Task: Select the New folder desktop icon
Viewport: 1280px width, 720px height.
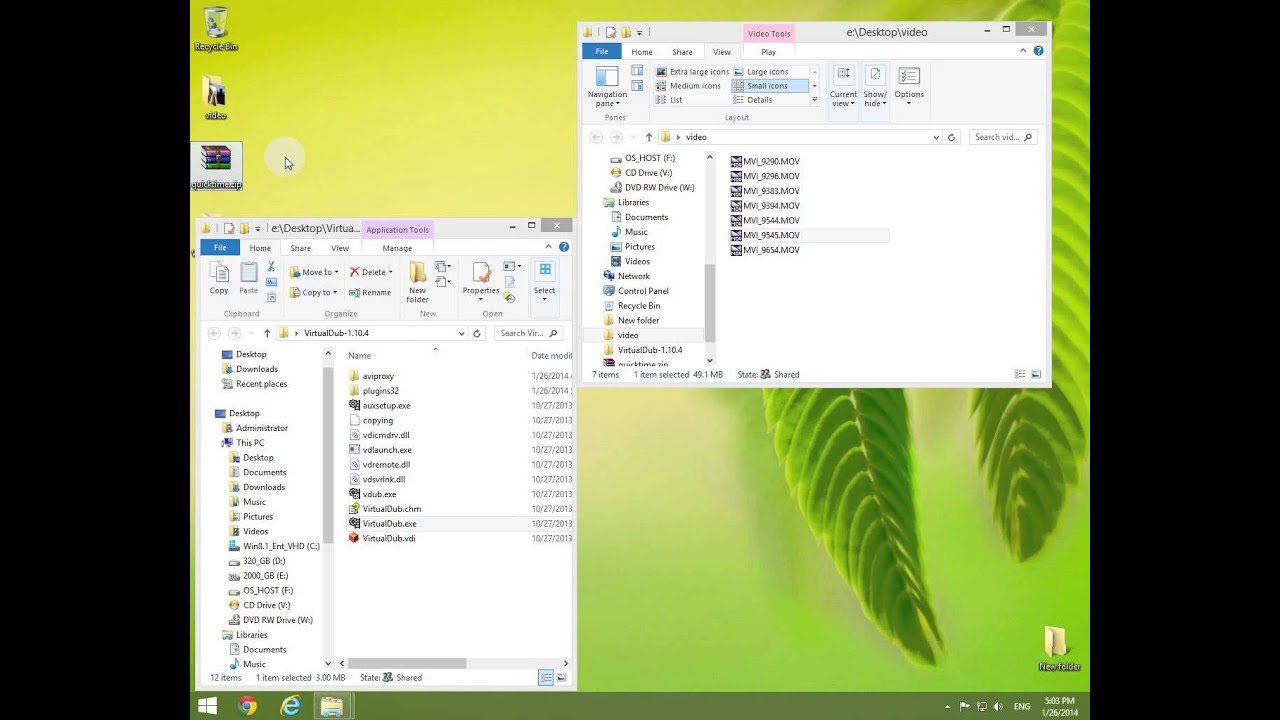Action: pos(1058,648)
